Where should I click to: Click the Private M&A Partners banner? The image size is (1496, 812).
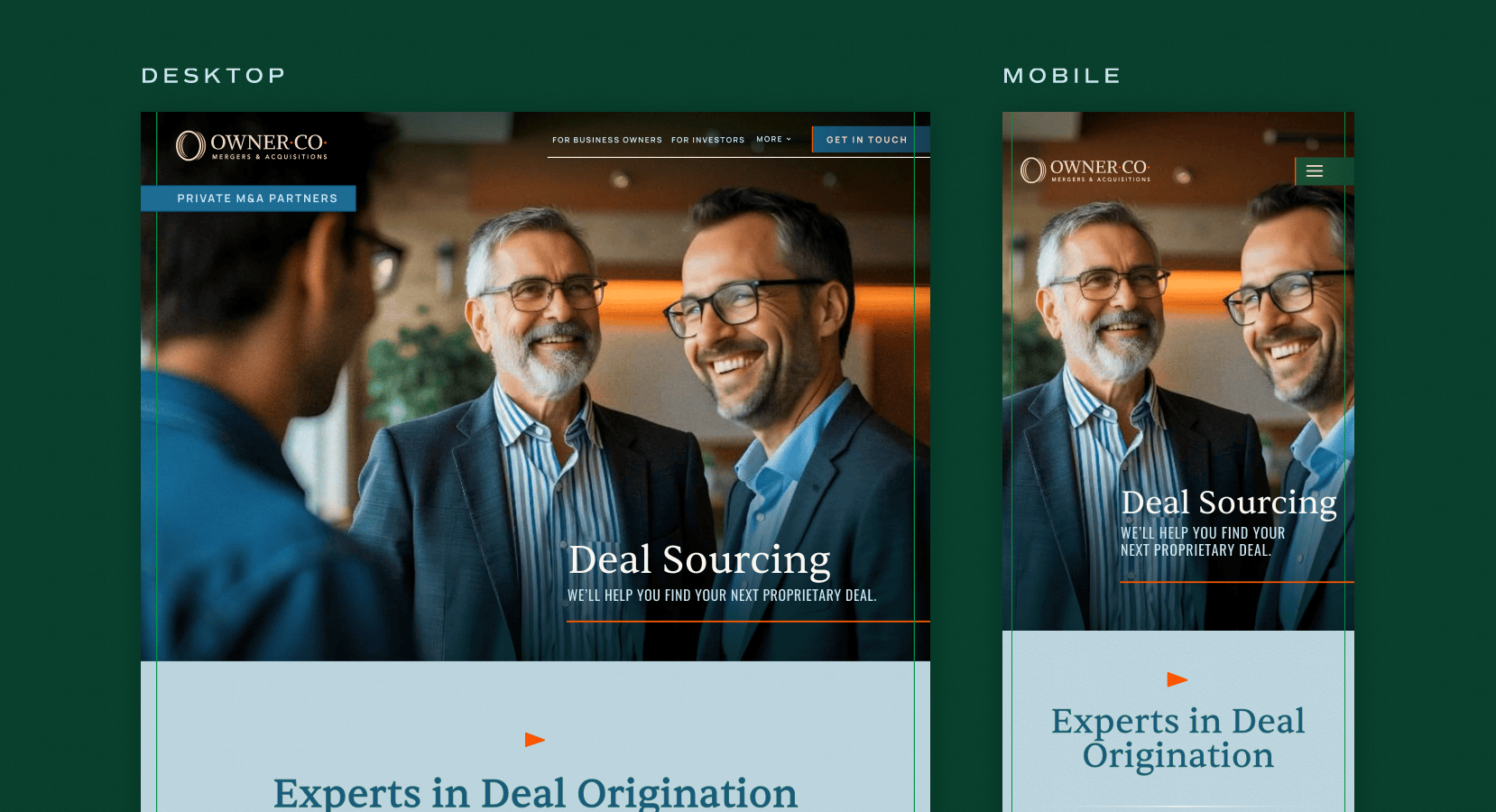point(248,198)
